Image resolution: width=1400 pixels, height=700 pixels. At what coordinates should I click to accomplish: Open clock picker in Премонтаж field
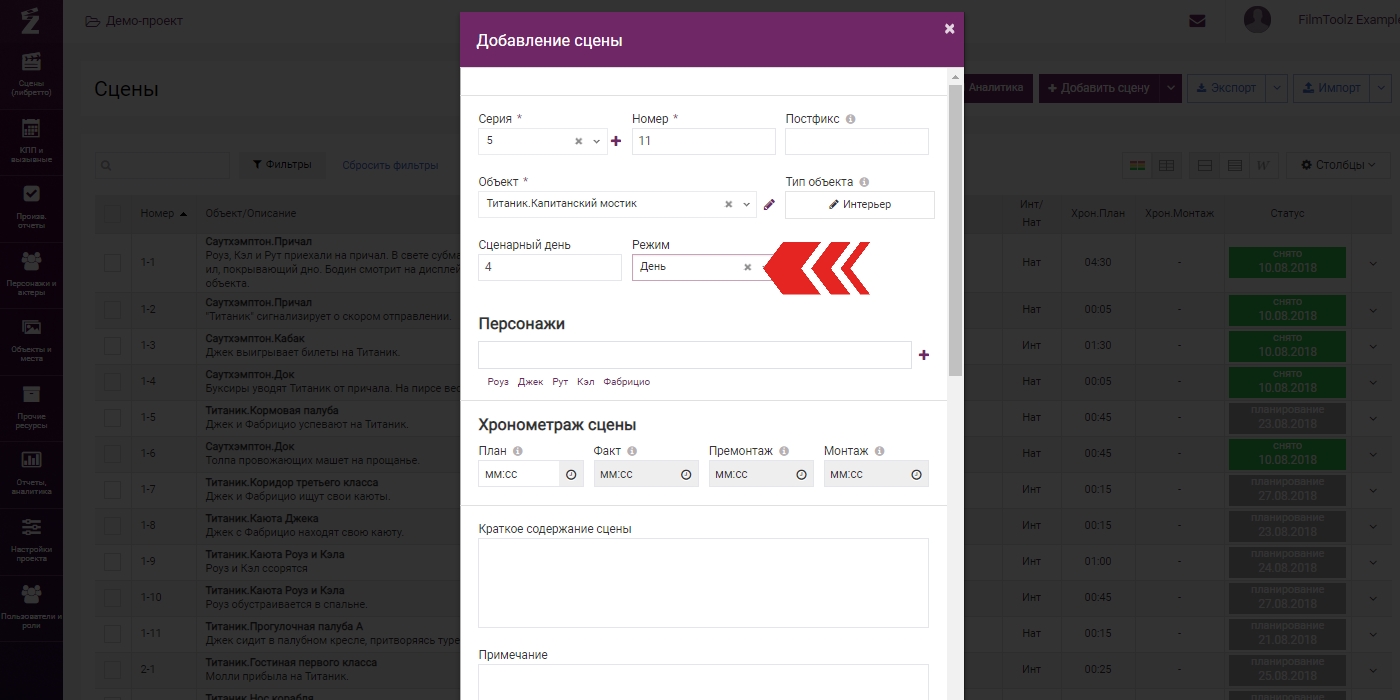[801, 475]
